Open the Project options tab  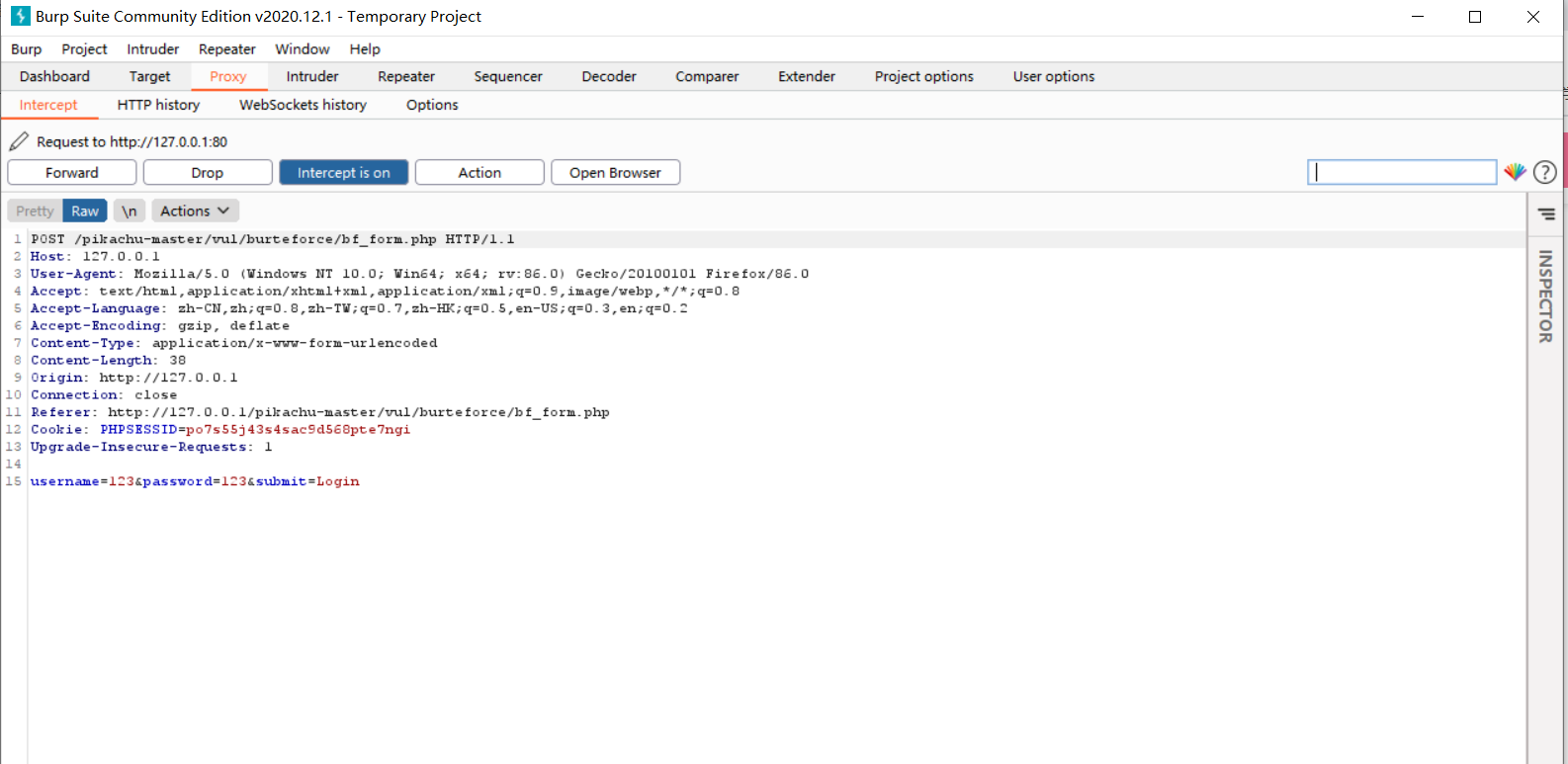923,76
